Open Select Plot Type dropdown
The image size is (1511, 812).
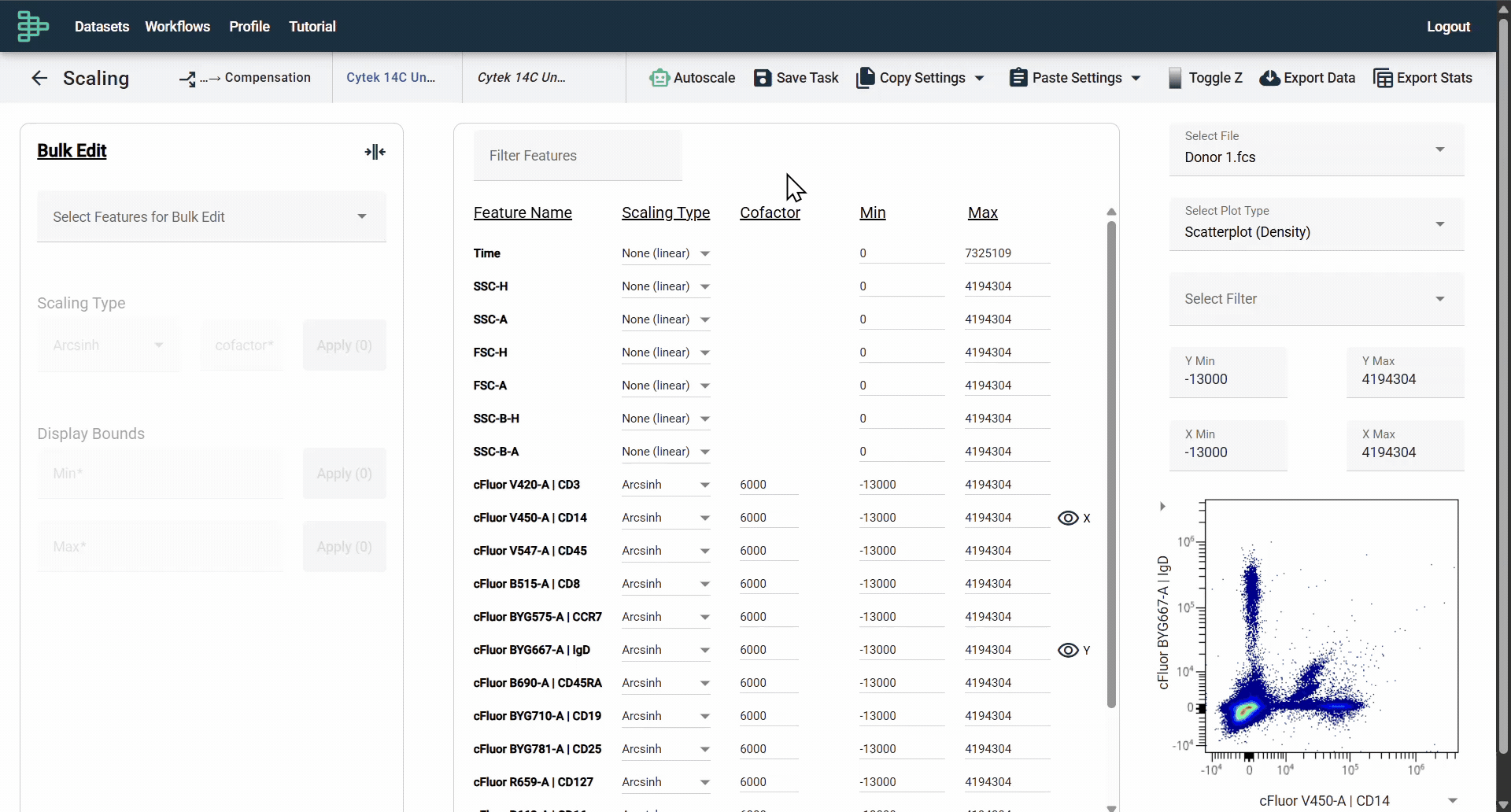[1317, 223]
